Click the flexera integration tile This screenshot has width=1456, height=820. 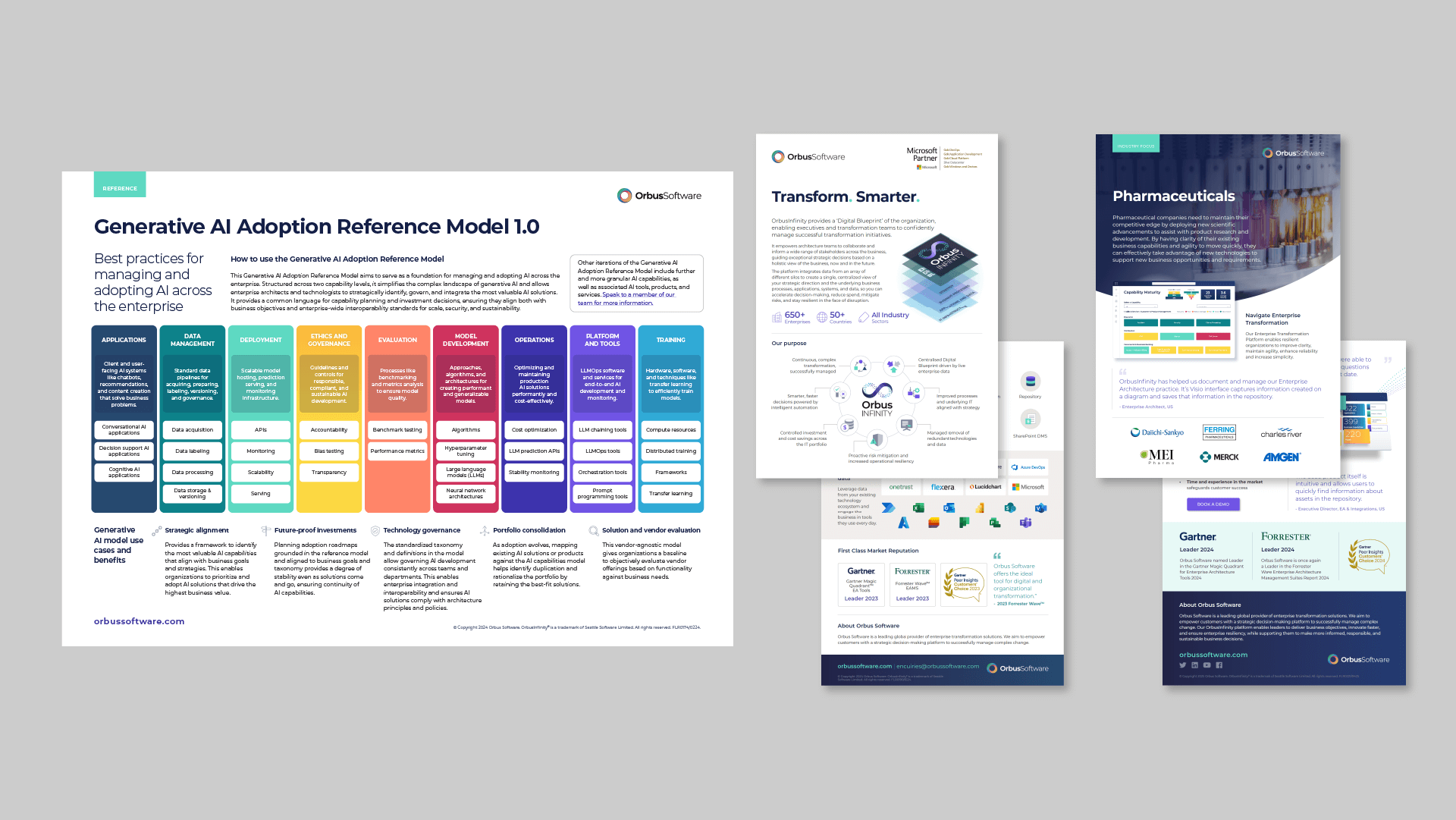pos(943,487)
